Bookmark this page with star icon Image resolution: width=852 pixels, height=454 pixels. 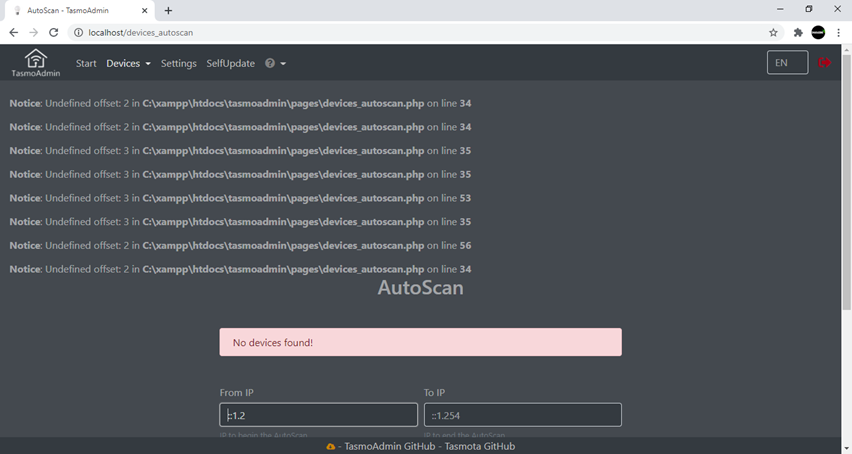pos(773,33)
